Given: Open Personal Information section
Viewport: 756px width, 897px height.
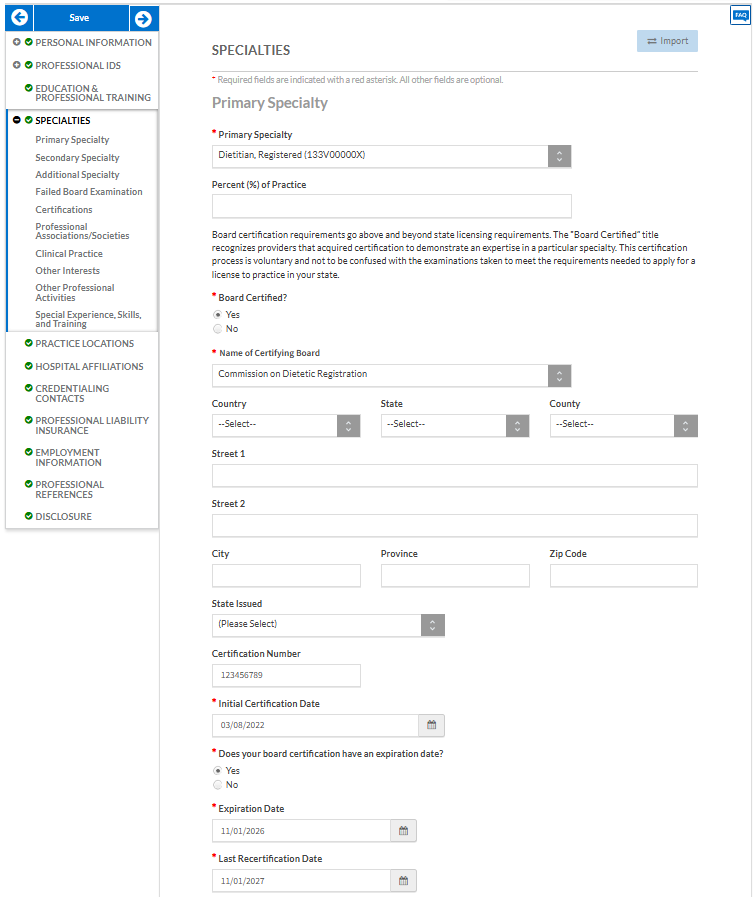Looking at the screenshot, I should pyautogui.click(x=93, y=42).
